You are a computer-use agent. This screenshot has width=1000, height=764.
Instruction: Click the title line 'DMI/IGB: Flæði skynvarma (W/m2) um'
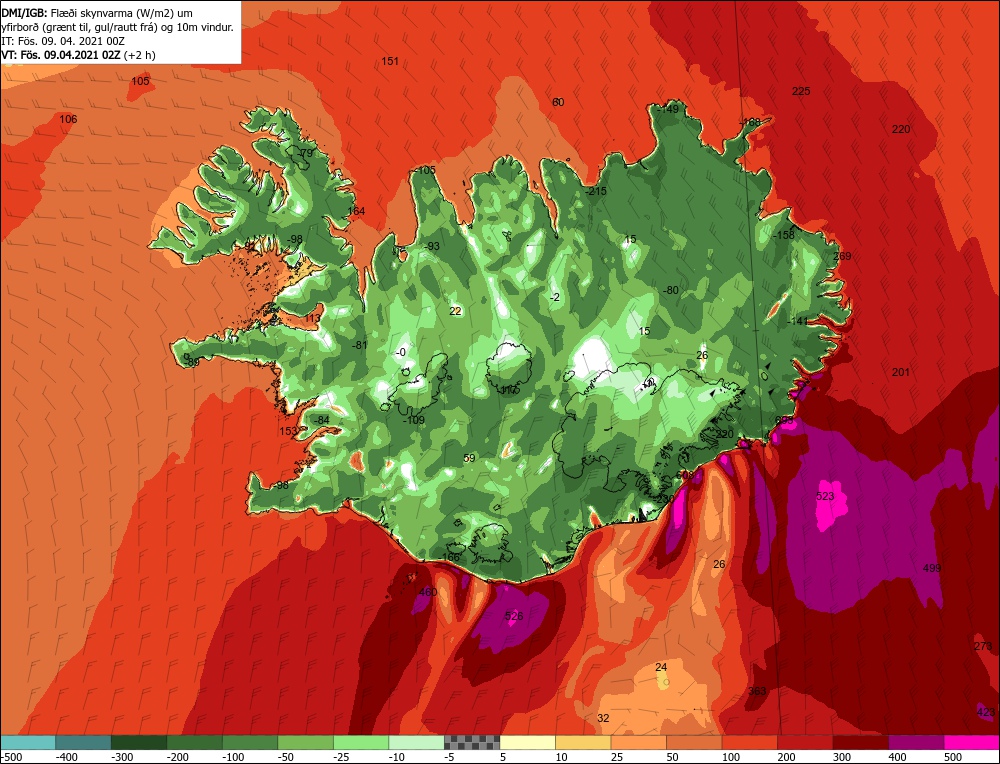point(97,13)
